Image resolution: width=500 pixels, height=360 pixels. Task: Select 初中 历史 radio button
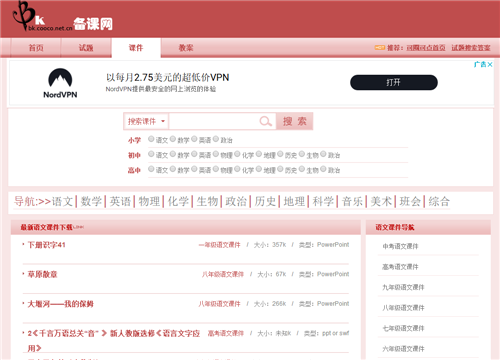(280, 154)
